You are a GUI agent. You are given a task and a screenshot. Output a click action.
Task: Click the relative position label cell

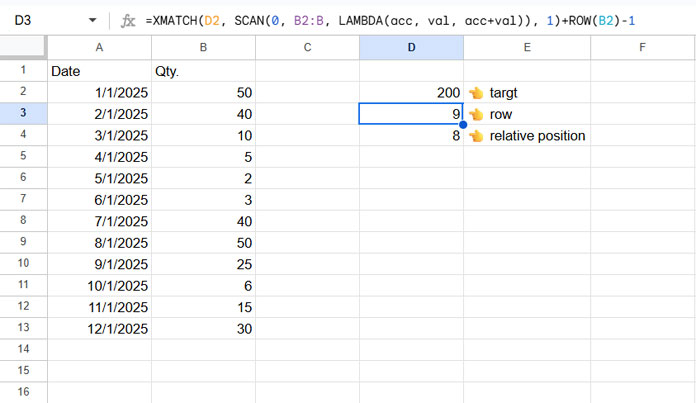(x=527, y=135)
